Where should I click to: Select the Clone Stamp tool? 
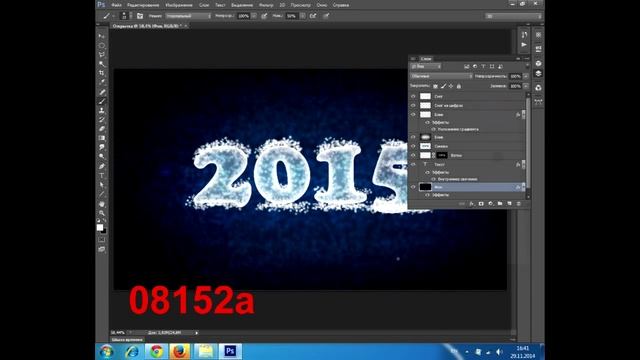coord(102,111)
